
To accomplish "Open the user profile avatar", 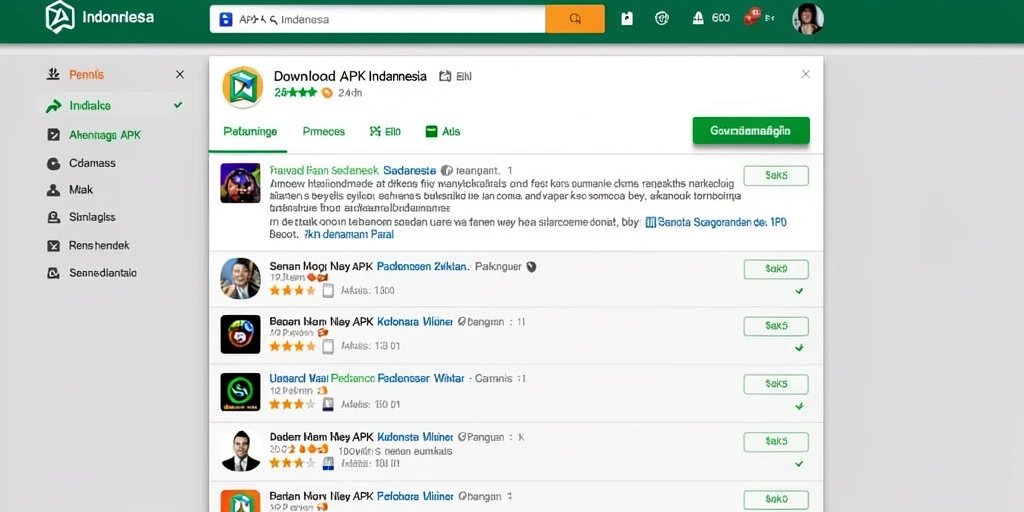I will (x=808, y=19).
